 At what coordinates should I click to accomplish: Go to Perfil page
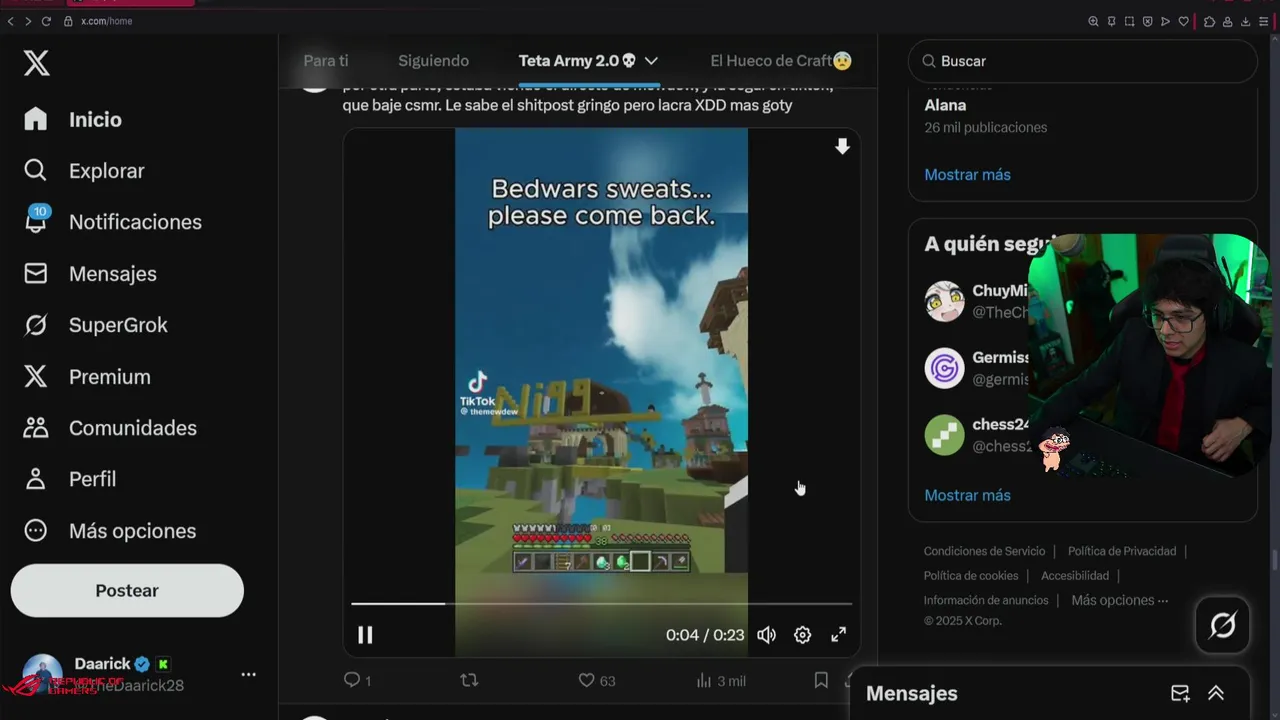tap(70, 479)
